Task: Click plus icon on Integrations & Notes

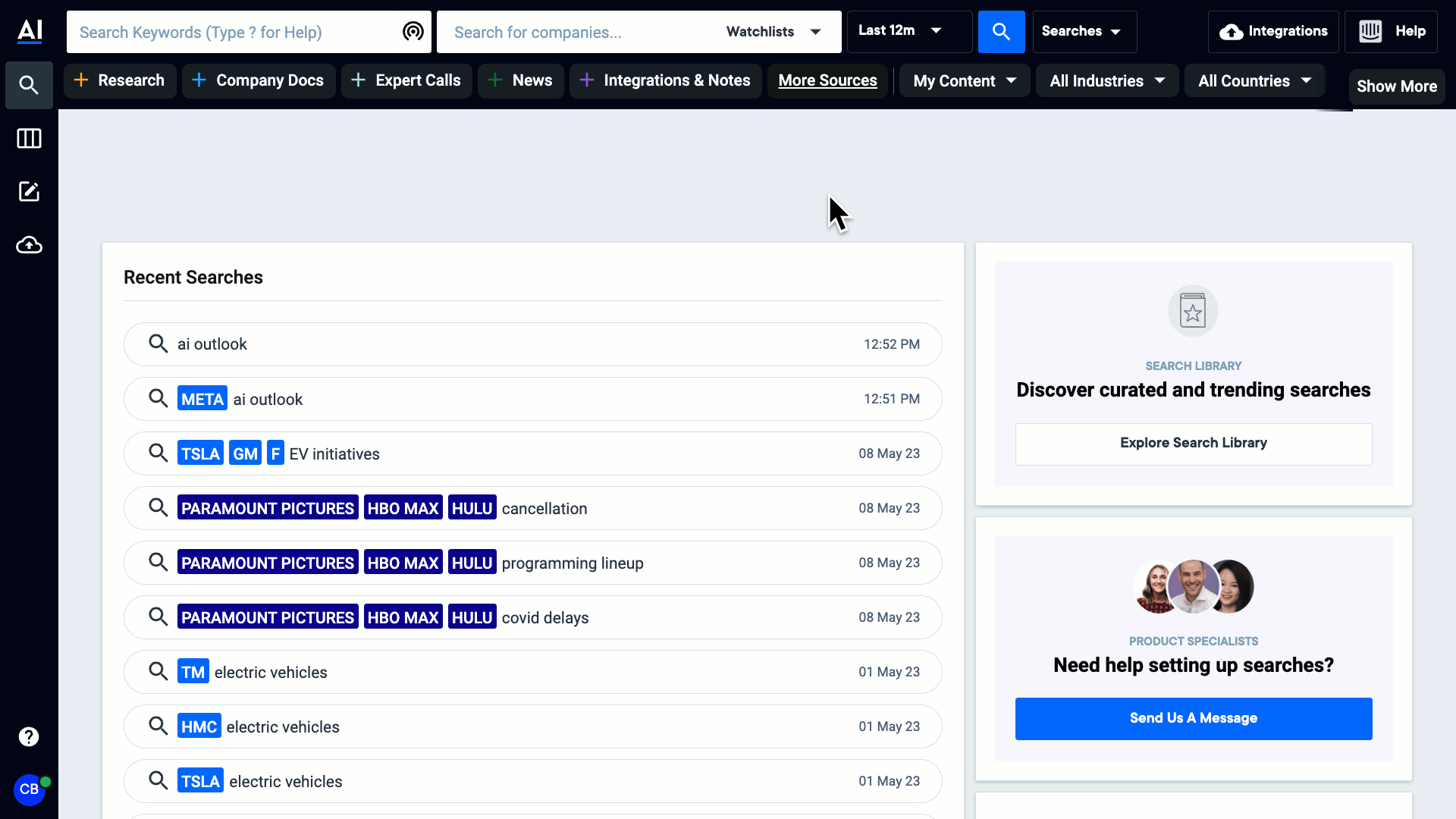Action: pyautogui.click(x=586, y=80)
